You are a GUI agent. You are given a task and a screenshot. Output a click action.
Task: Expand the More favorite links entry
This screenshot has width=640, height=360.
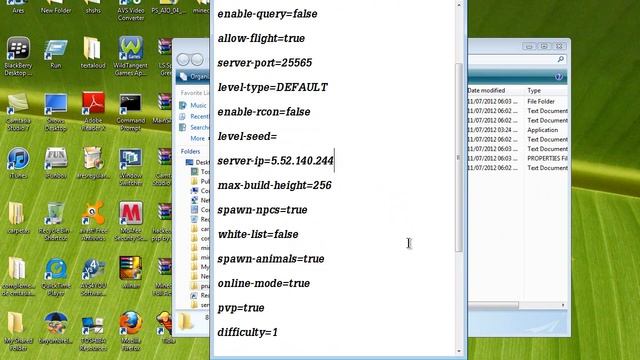point(198,138)
